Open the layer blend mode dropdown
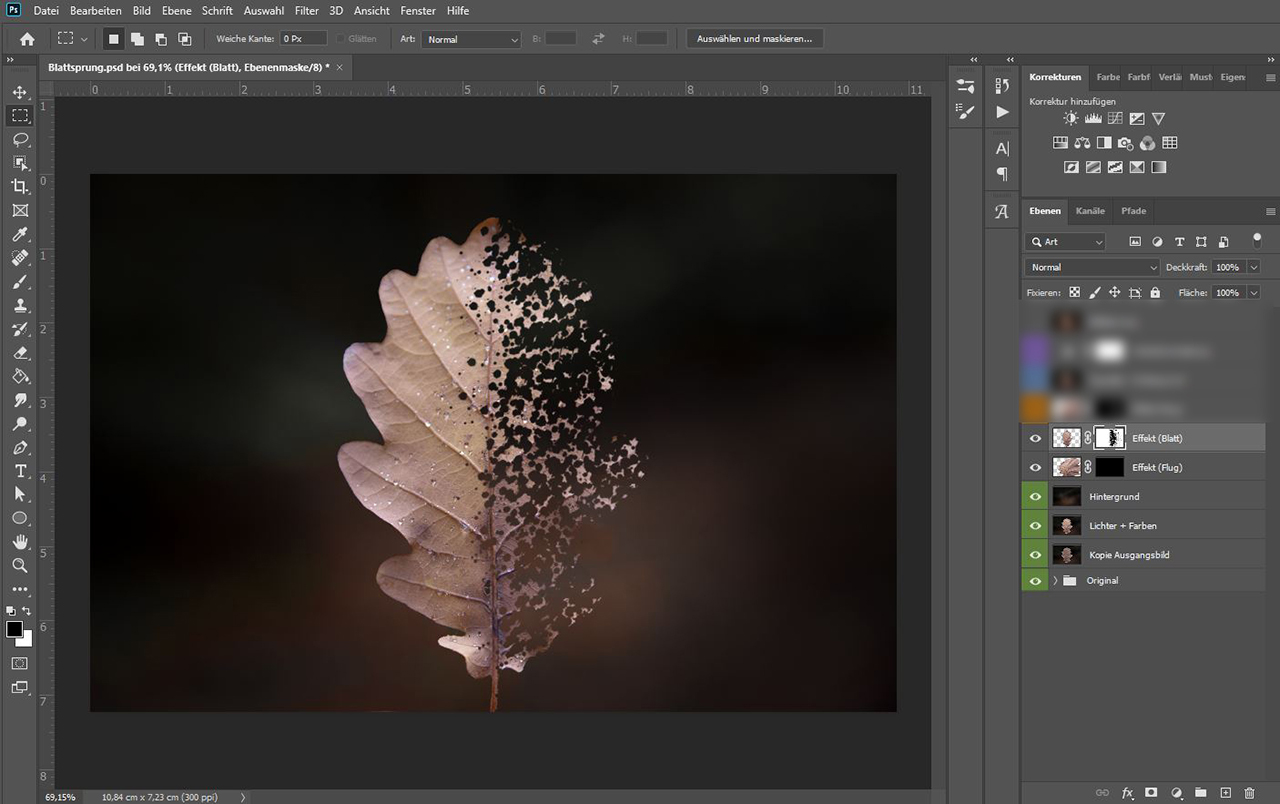This screenshot has height=804, width=1280. pyautogui.click(x=1092, y=267)
